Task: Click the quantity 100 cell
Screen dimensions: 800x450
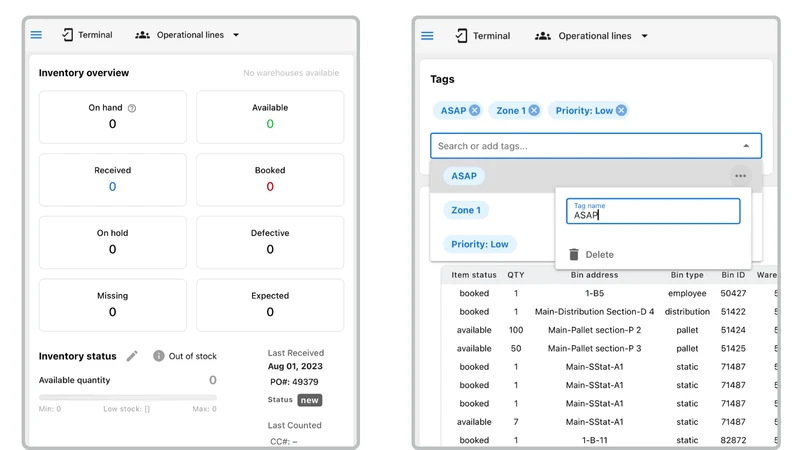Action: click(x=516, y=330)
